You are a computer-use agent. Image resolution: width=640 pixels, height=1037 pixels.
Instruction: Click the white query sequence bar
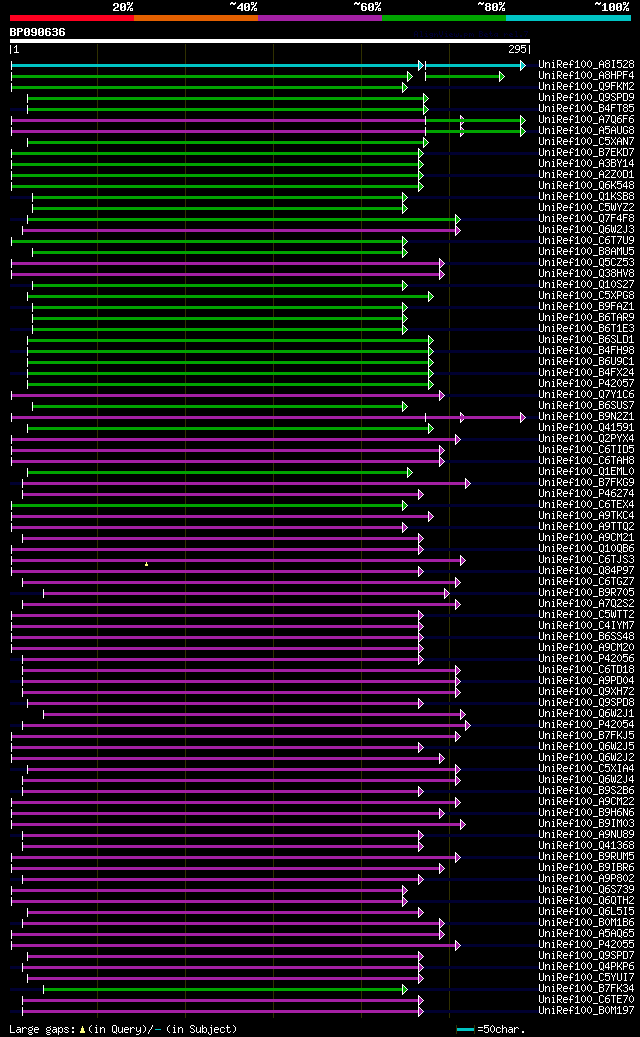tap(270, 41)
